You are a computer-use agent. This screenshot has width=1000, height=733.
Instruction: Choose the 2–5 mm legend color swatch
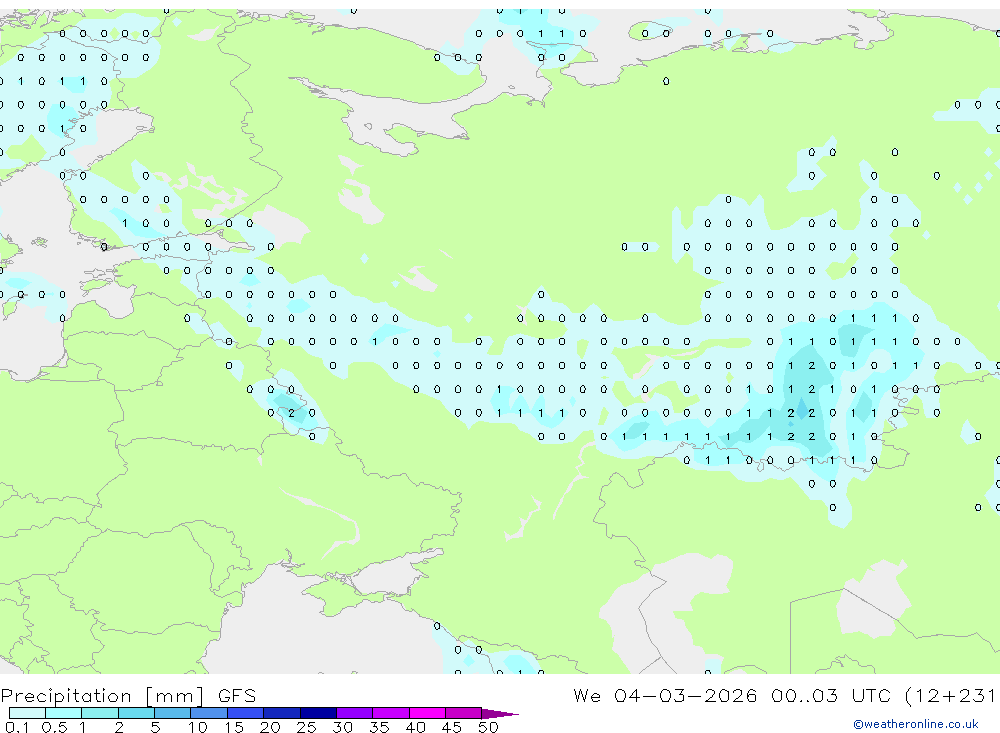pos(136,713)
